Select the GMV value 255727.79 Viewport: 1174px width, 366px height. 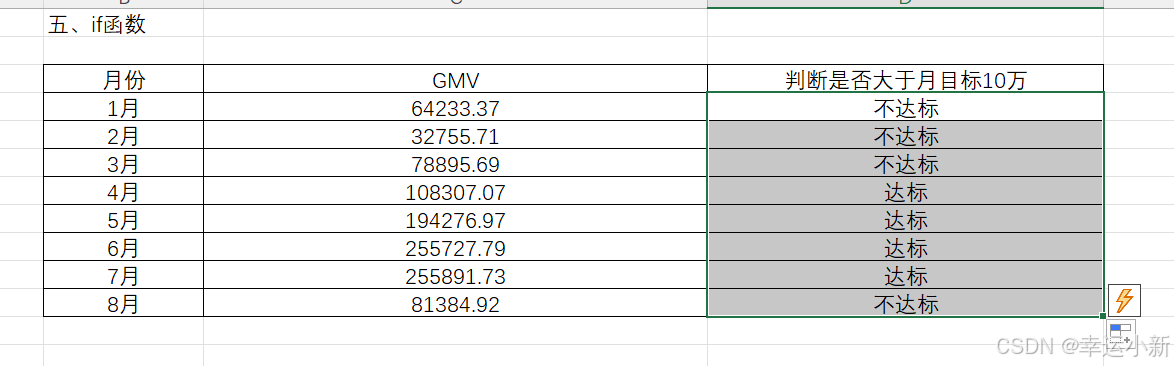coord(455,248)
